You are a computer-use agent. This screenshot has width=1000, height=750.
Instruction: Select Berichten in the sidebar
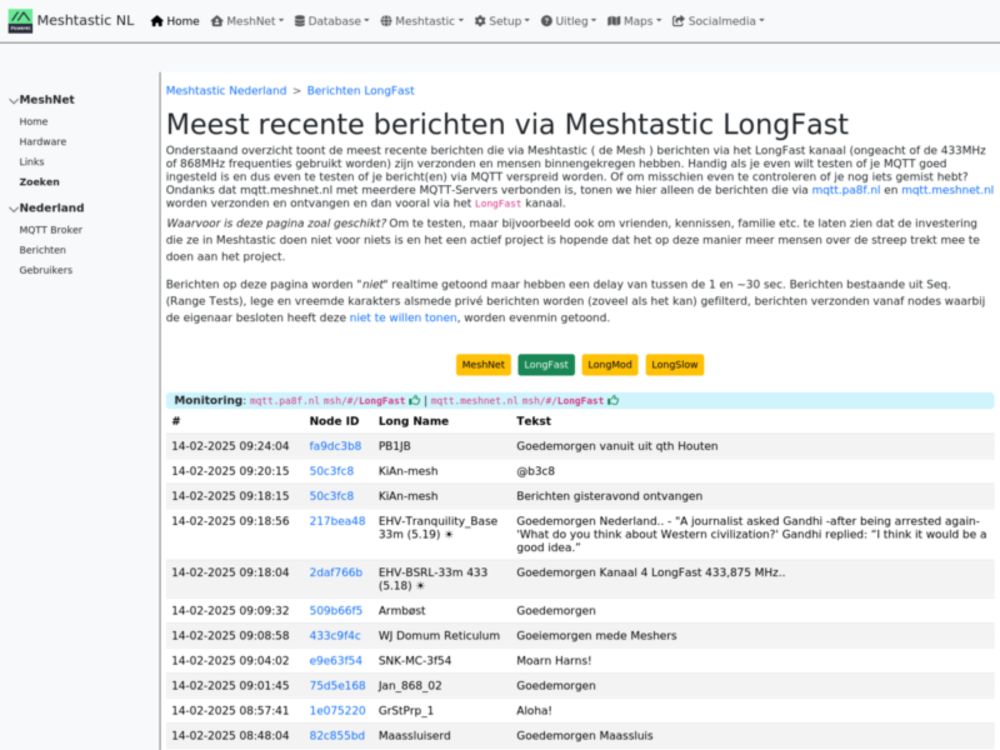pos(42,250)
